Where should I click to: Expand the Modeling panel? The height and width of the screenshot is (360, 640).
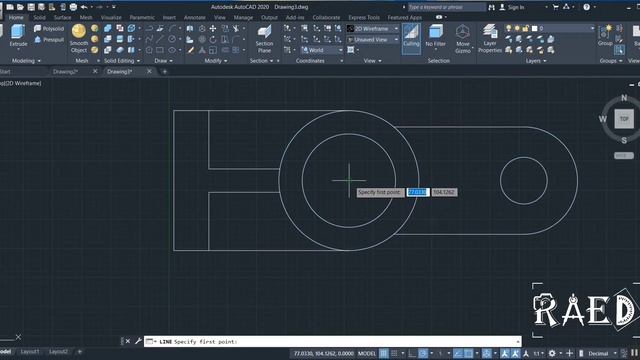[x=26, y=61]
